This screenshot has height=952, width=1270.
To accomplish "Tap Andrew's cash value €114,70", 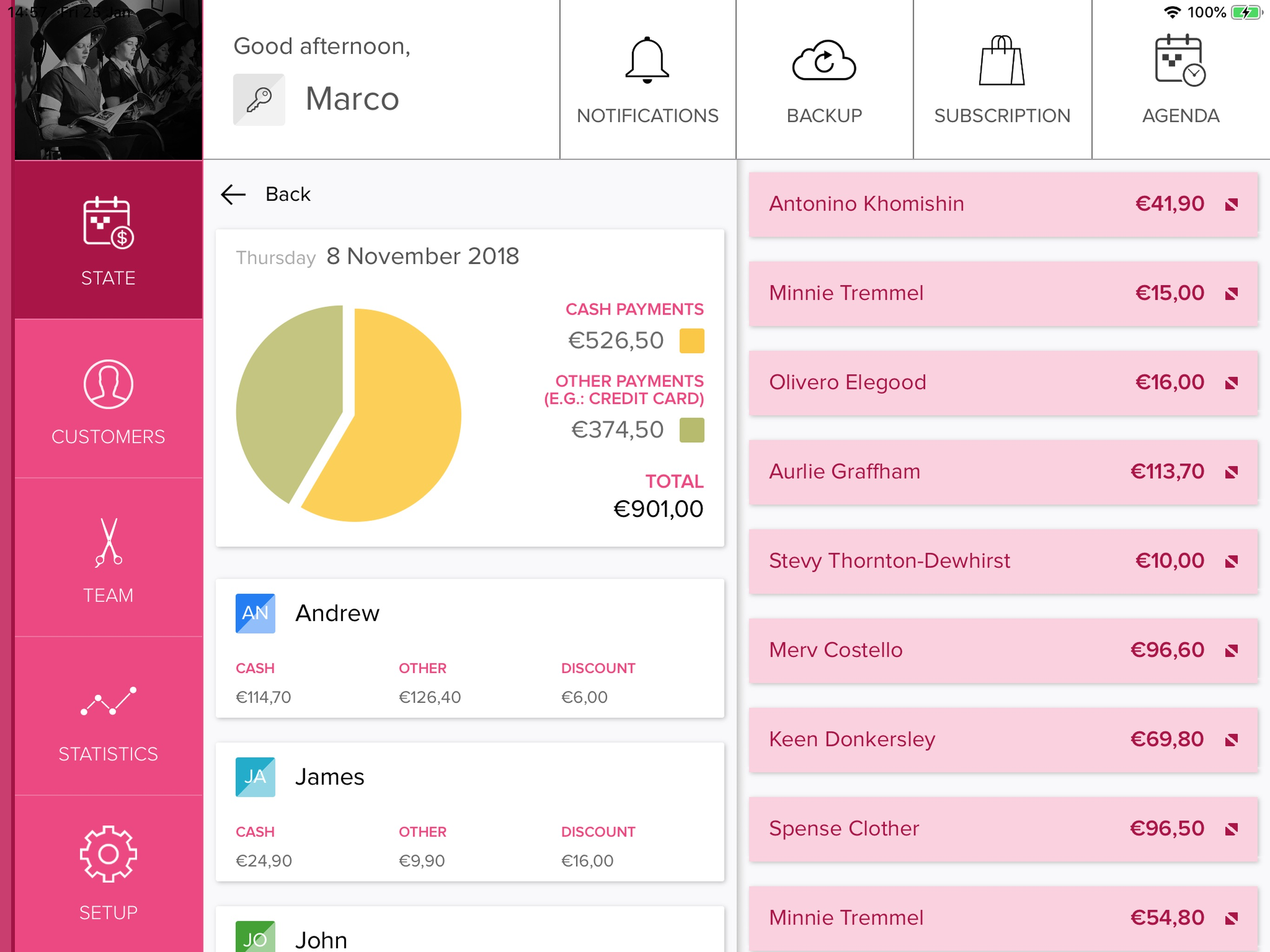I will [264, 697].
